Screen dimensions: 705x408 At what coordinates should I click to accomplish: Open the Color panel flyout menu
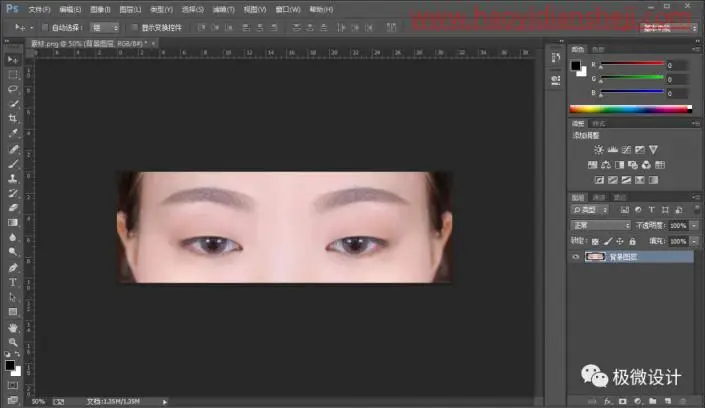pos(696,49)
